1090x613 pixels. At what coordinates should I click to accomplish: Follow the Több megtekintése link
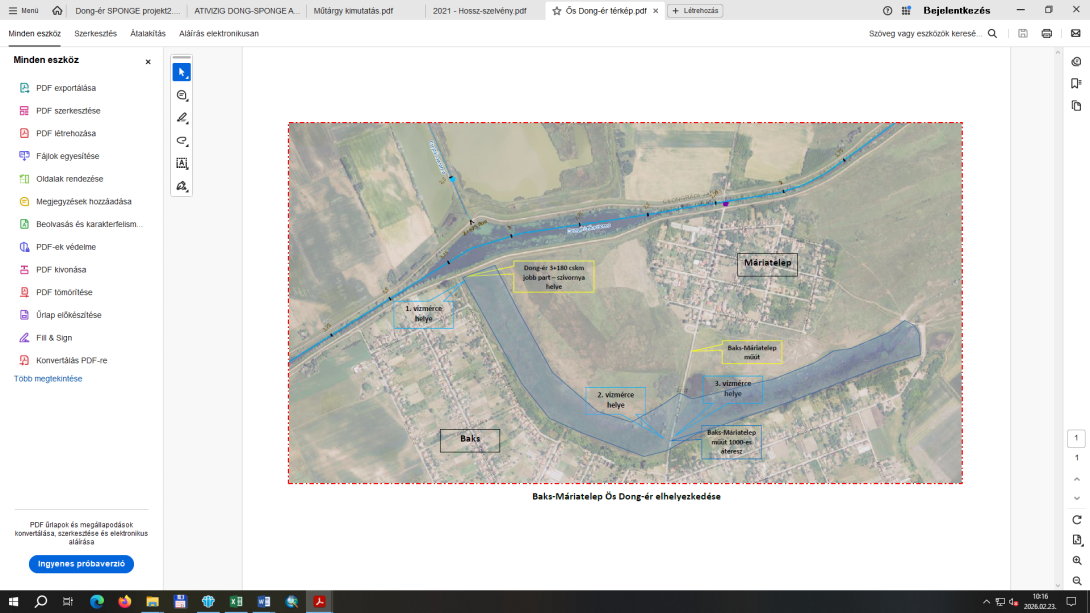pyautogui.click(x=48, y=379)
